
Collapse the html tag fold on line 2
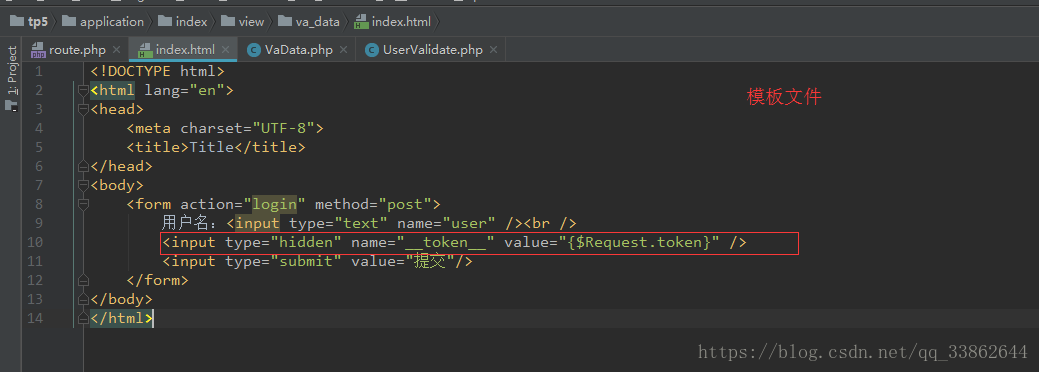pyautogui.click(x=83, y=90)
